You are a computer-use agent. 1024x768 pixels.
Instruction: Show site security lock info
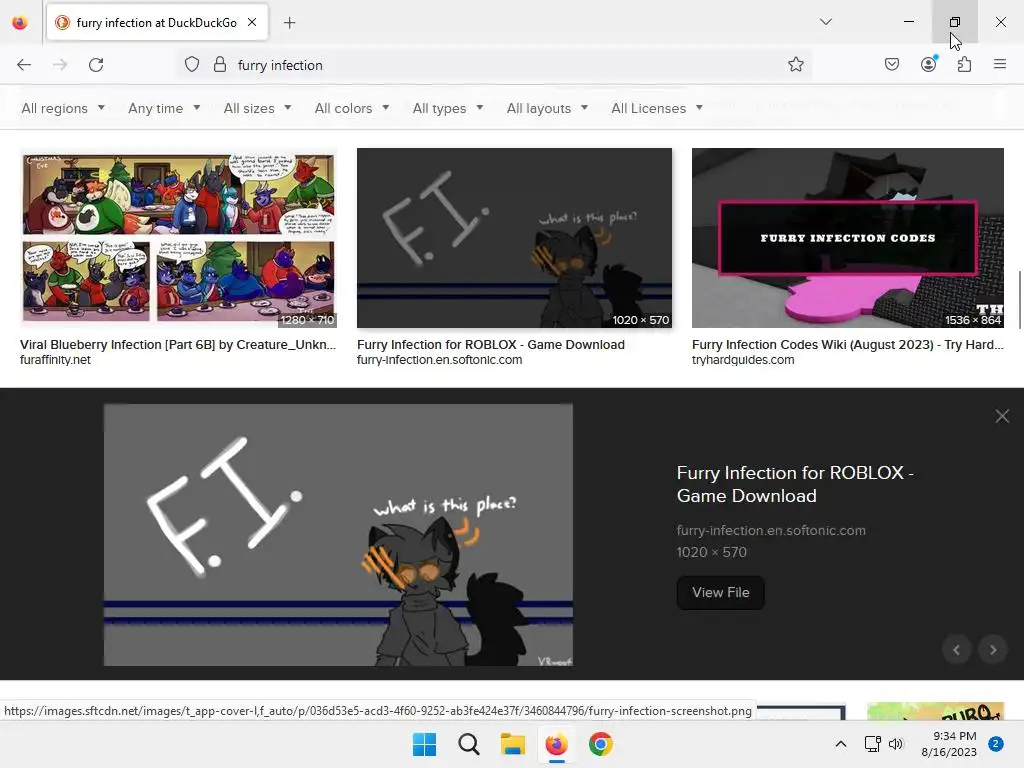tap(220, 65)
